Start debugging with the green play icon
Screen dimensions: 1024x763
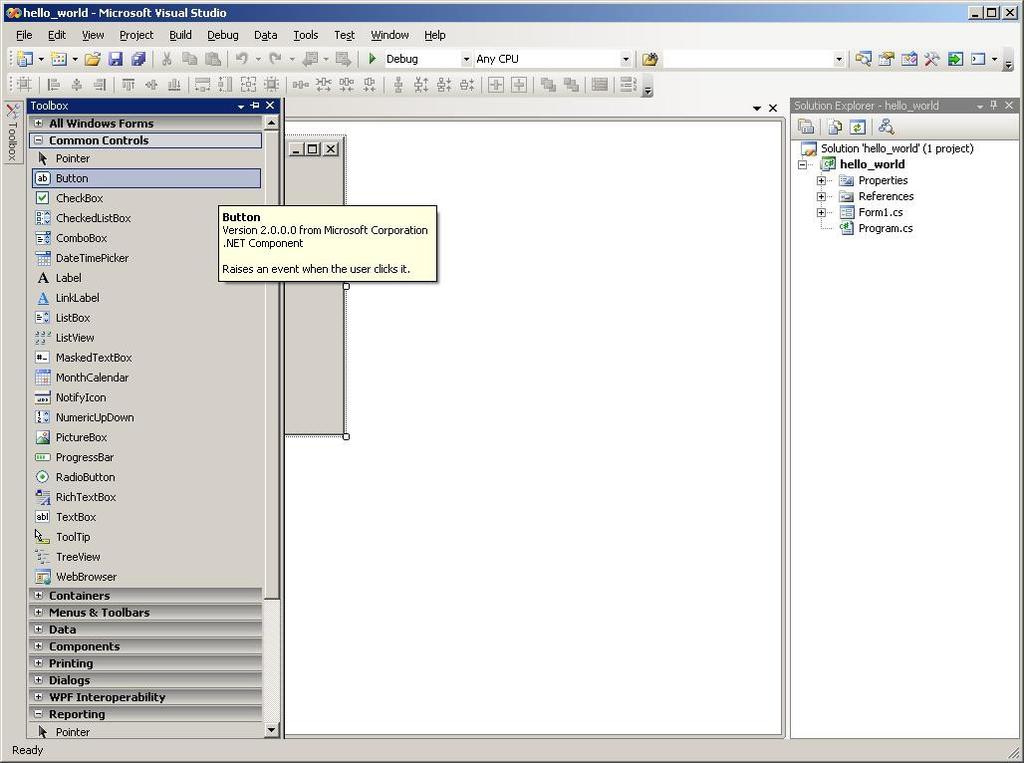(x=372, y=59)
